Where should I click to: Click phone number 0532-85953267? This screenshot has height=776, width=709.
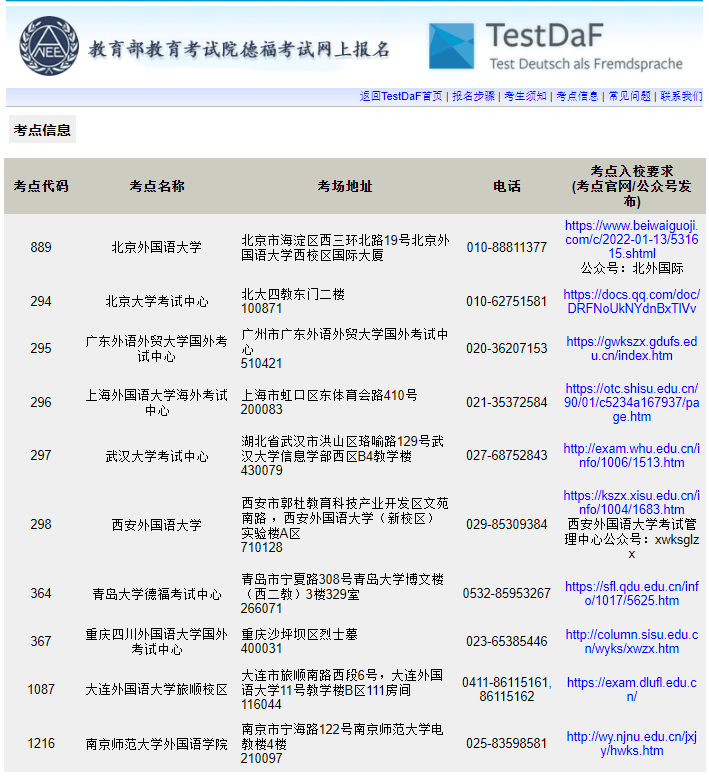click(507, 593)
